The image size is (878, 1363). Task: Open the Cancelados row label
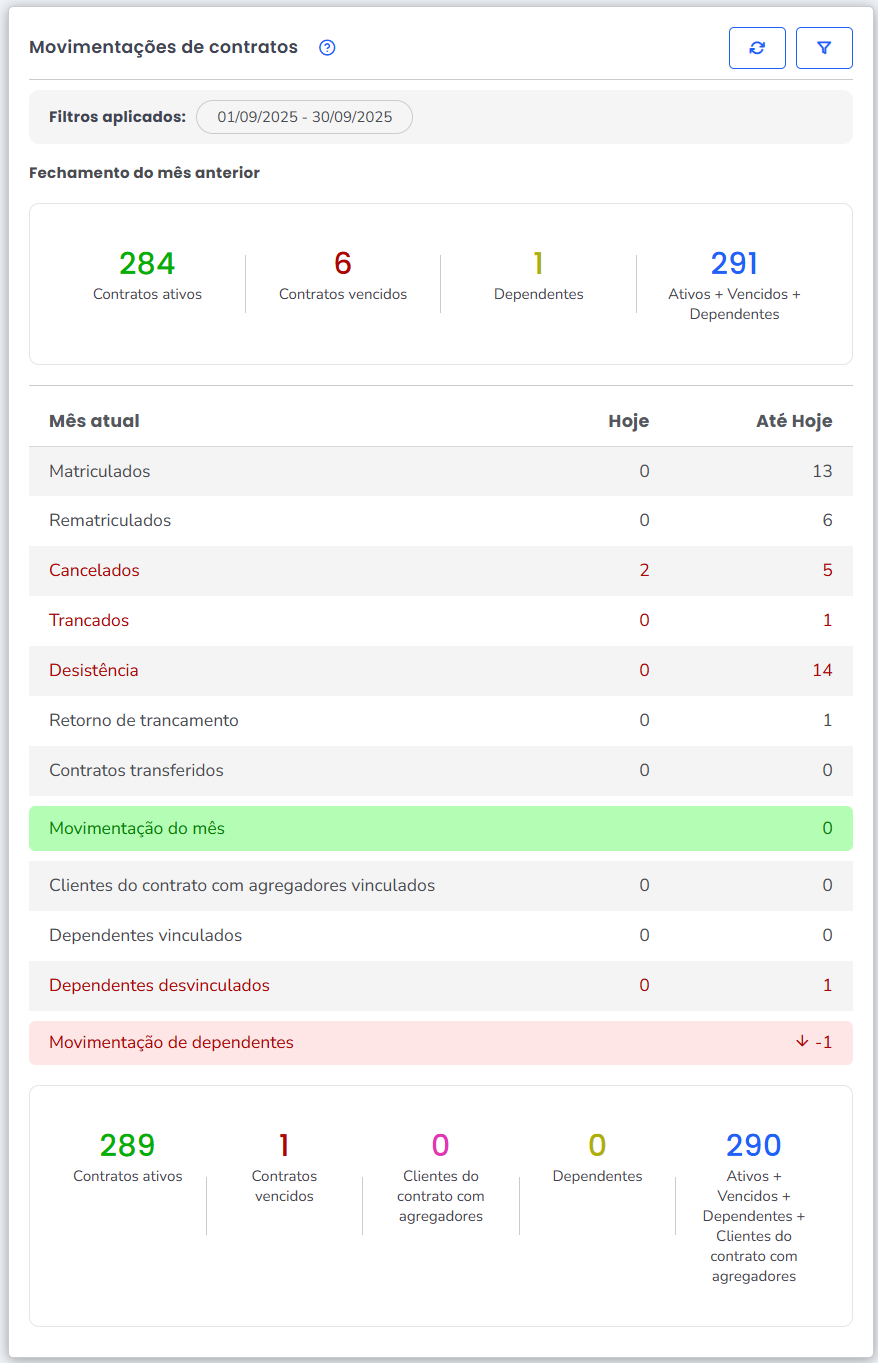(x=94, y=570)
